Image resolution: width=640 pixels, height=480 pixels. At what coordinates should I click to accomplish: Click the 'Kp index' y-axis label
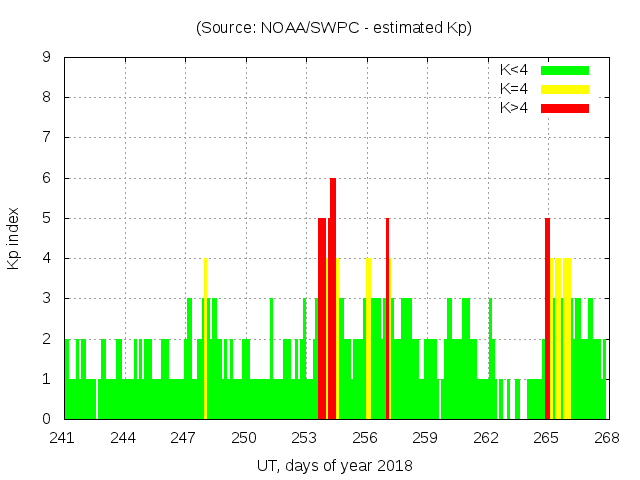coord(14,238)
